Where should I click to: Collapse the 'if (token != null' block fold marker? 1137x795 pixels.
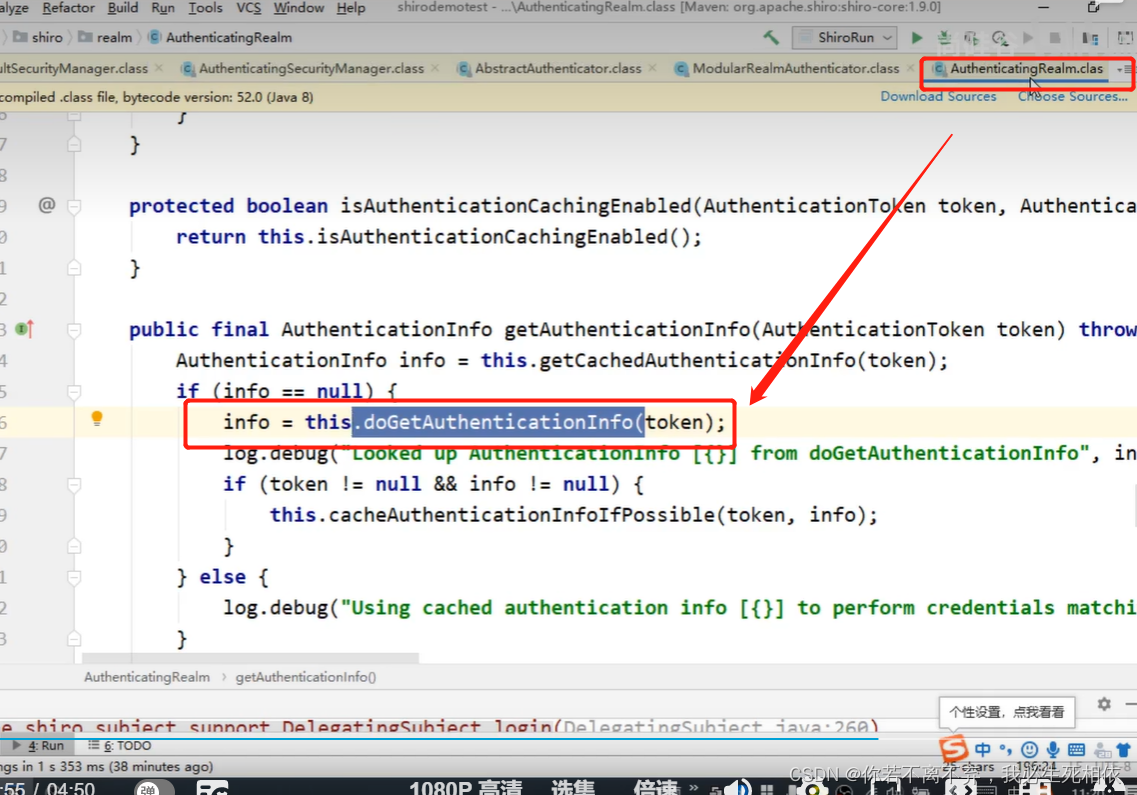tap(74, 485)
